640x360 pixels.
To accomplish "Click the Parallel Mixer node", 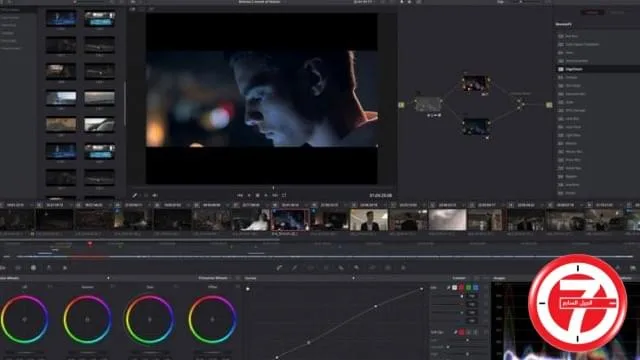I will tap(520, 104).
